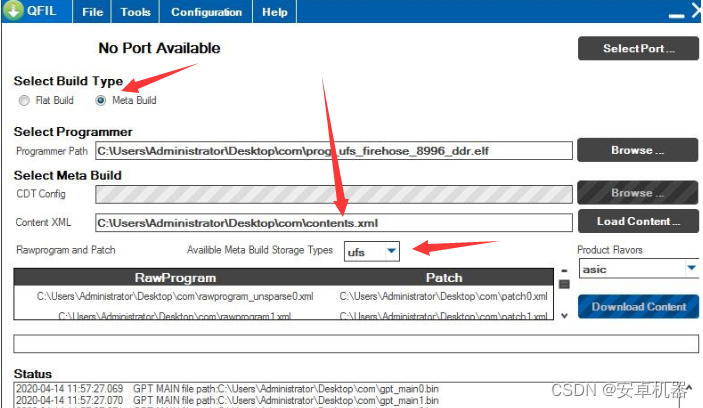Click the Select Port button
The width and height of the screenshot is (703, 408).
(x=638, y=48)
